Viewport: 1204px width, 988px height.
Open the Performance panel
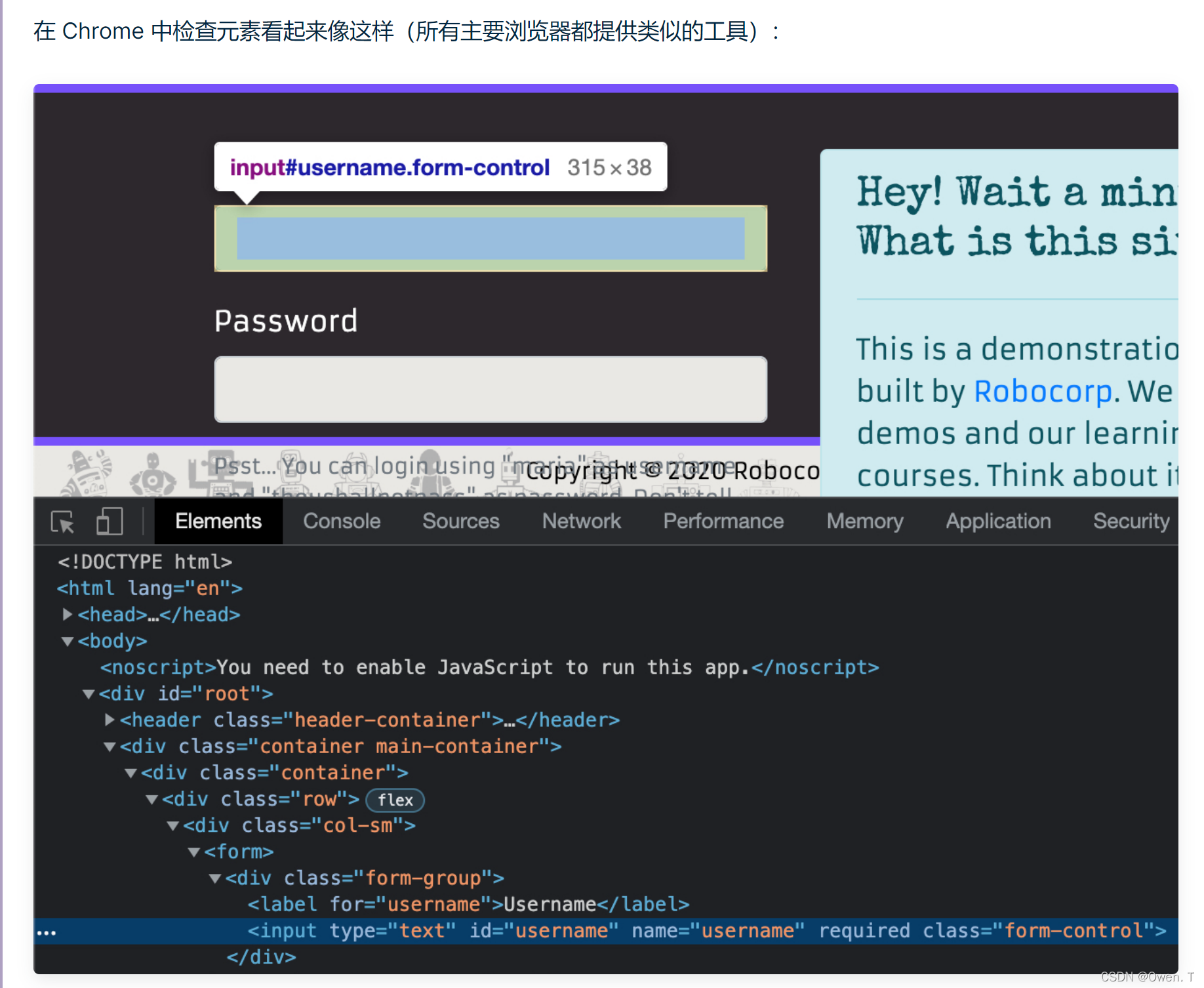[x=723, y=521]
